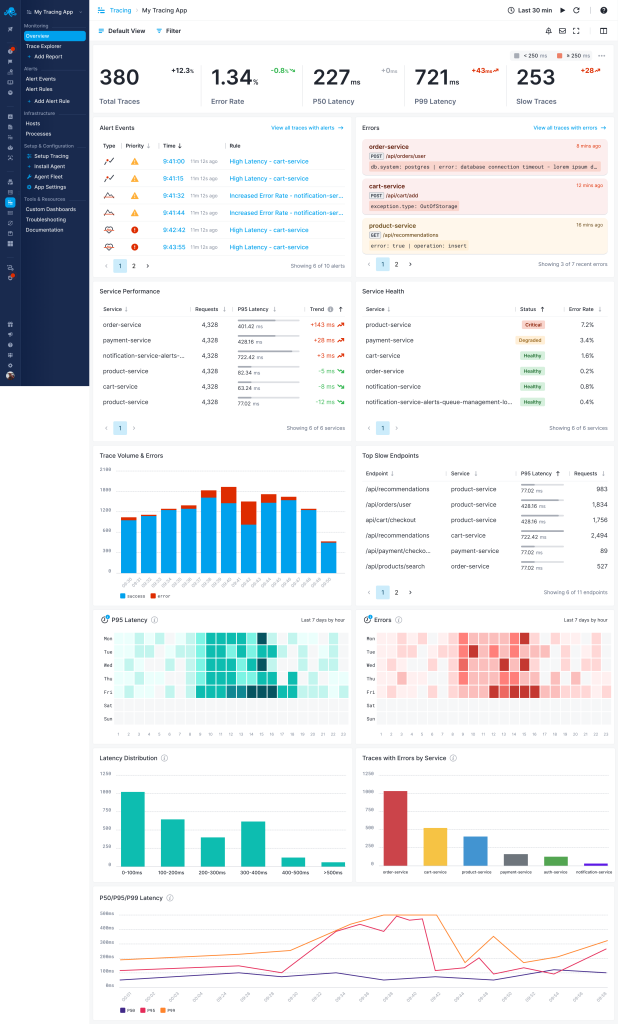The width and height of the screenshot is (618, 1024).
Task: Click info icon next to Latency Distribution
Action: coord(164,758)
